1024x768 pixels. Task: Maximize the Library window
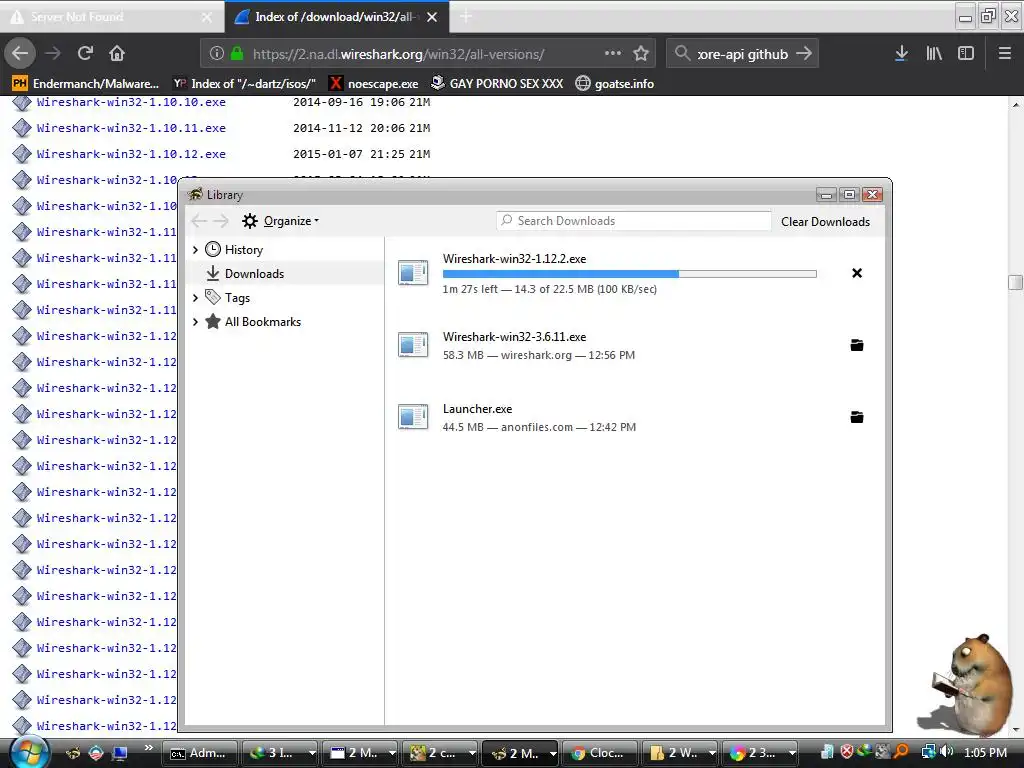[849, 195]
